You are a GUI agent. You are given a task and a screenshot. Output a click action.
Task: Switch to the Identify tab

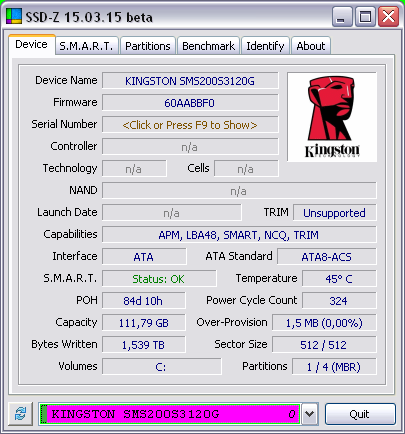tap(265, 46)
